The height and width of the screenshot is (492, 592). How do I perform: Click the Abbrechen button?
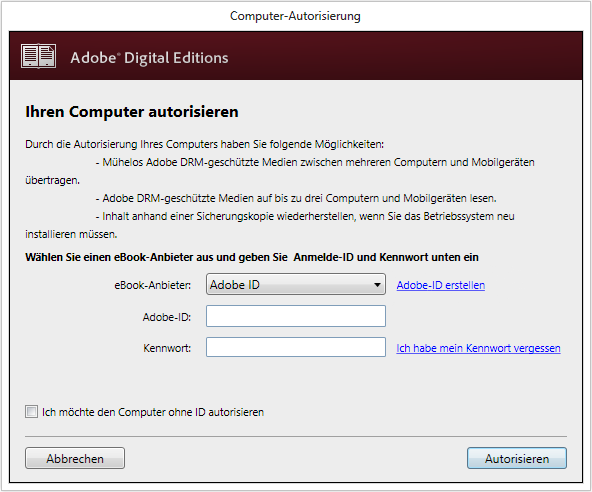point(75,458)
